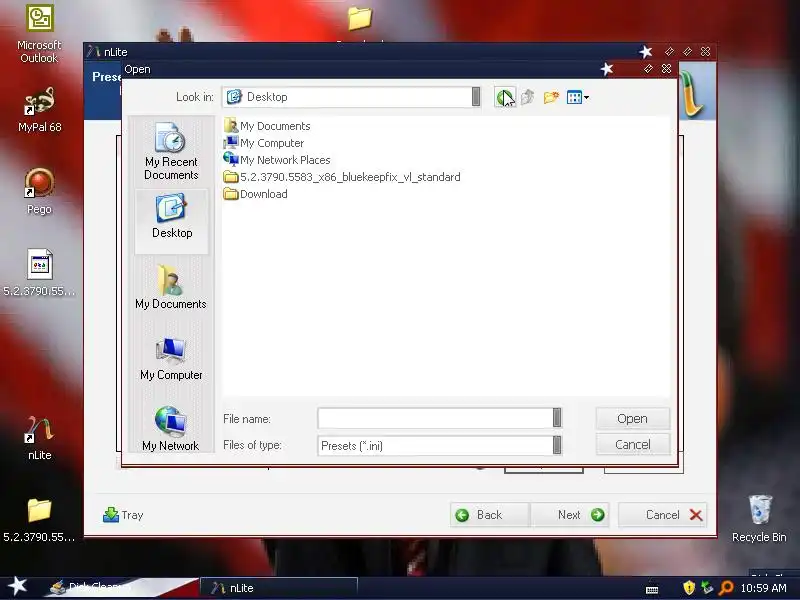800x600 pixels.
Task: Select My Computer in the file list
Action: 264,143
